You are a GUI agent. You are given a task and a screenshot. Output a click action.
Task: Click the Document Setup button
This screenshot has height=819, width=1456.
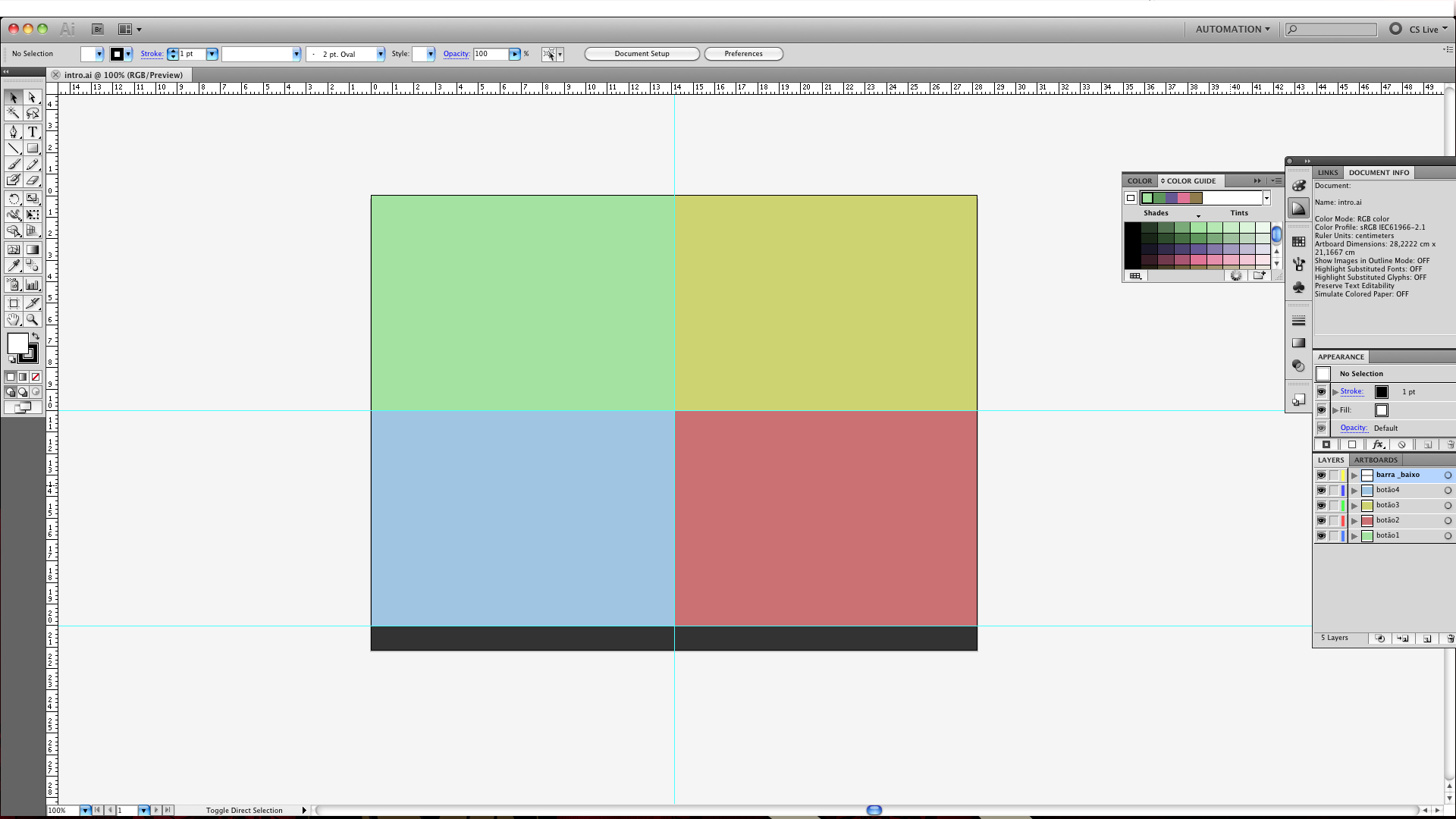point(642,54)
